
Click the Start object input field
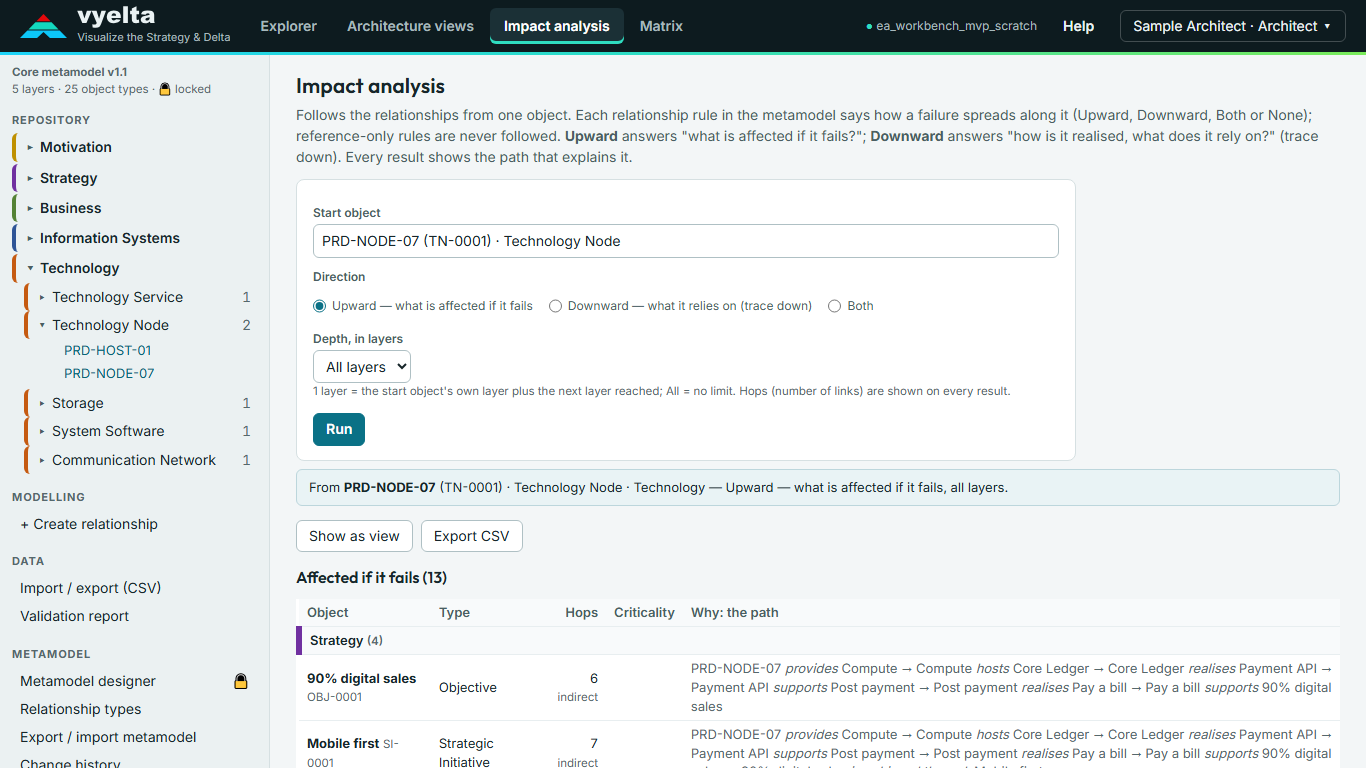coord(685,241)
